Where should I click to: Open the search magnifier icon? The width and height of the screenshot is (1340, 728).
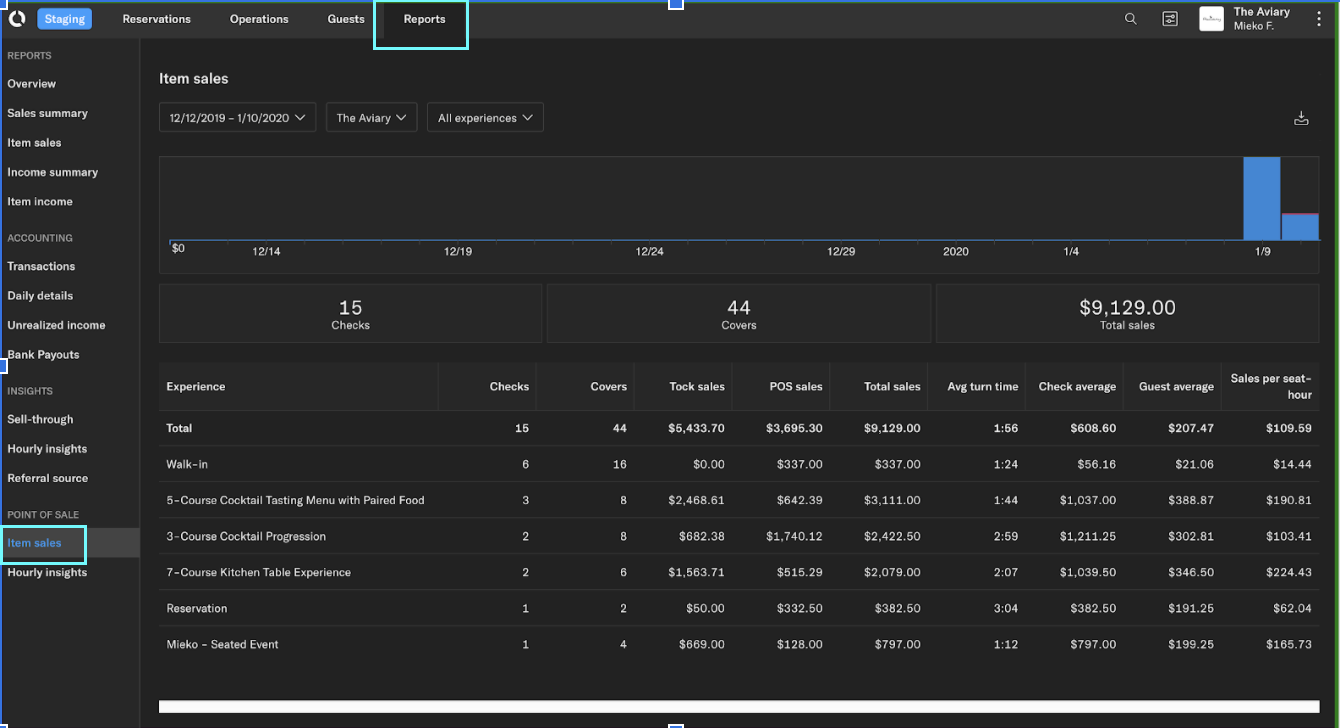1130,18
